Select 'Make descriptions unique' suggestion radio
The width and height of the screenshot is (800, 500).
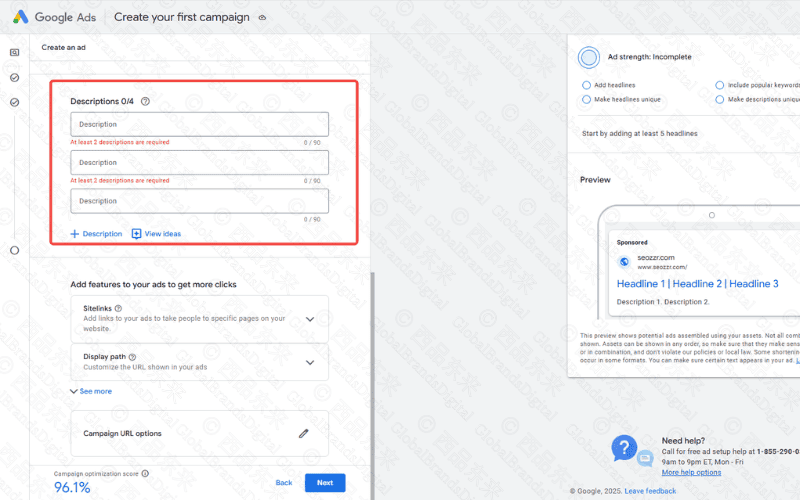(x=720, y=99)
